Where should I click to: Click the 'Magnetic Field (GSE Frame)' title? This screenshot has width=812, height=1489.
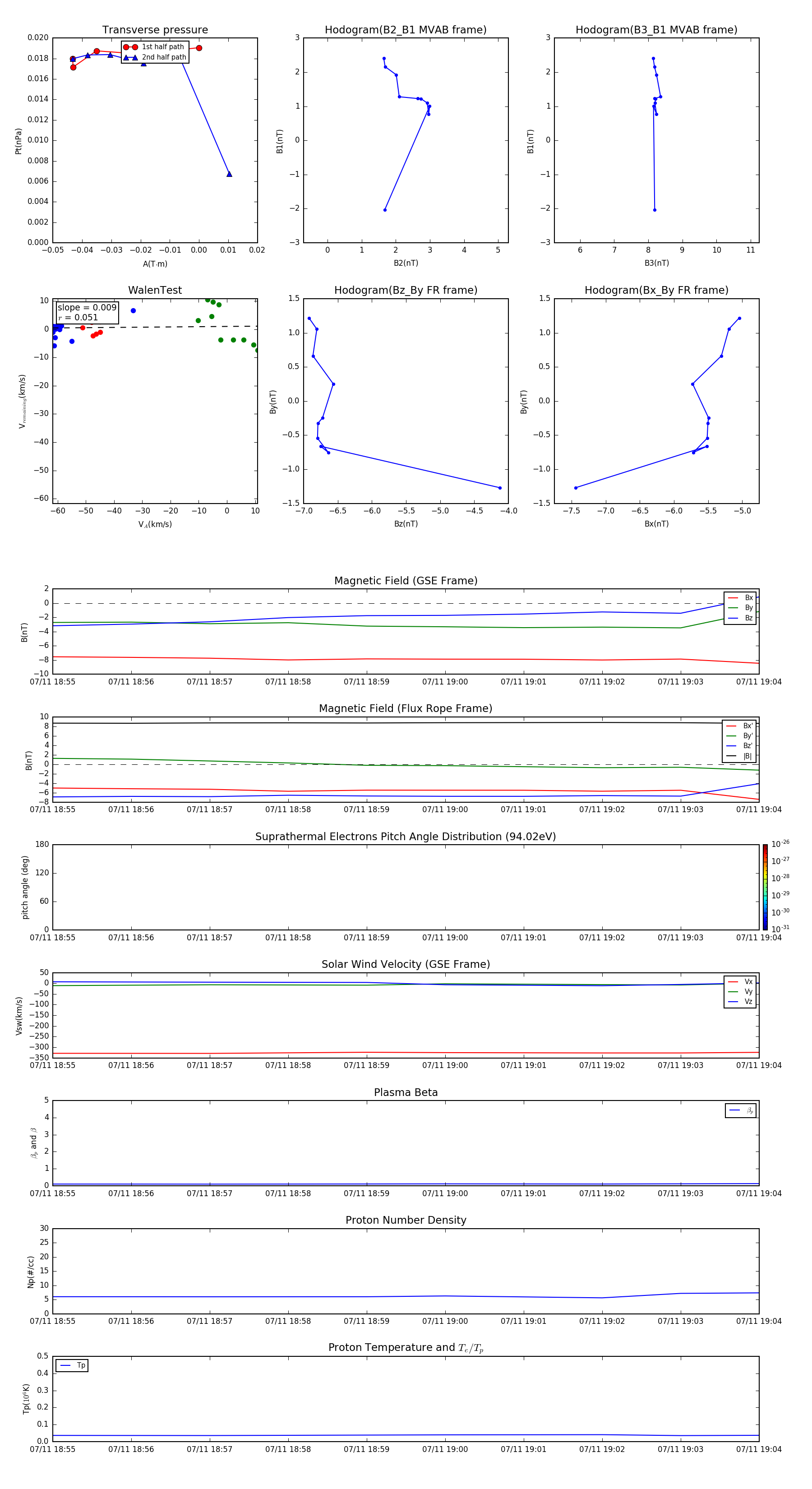tap(406, 581)
